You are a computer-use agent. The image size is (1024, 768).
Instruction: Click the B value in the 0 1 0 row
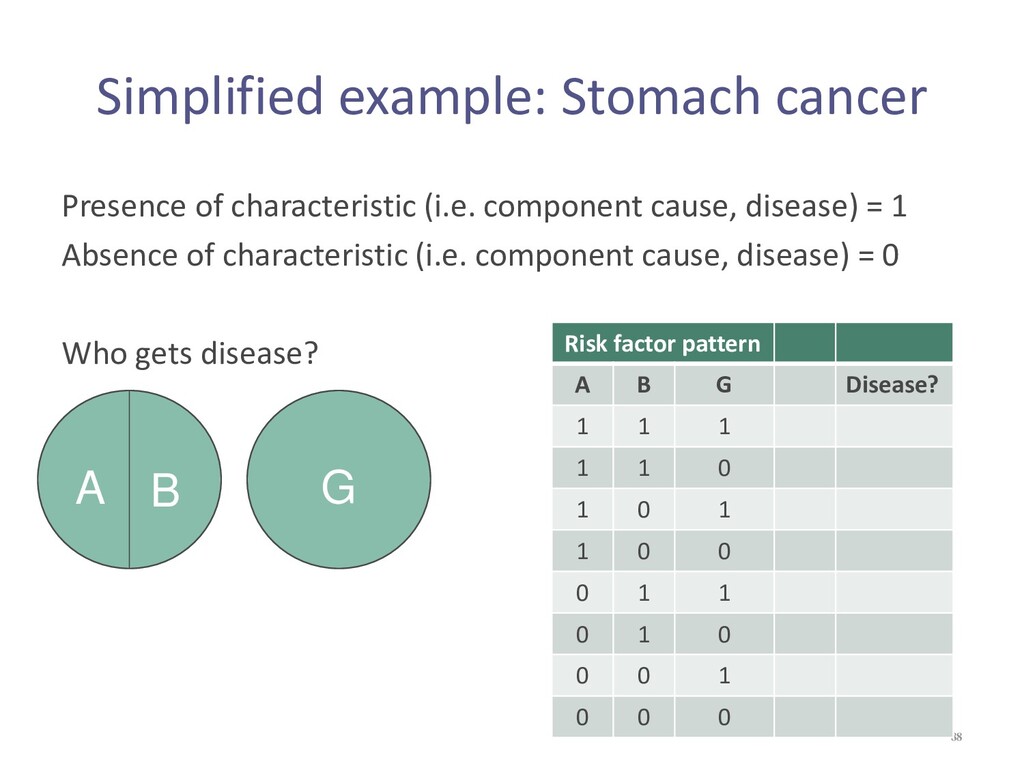[x=643, y=634]
